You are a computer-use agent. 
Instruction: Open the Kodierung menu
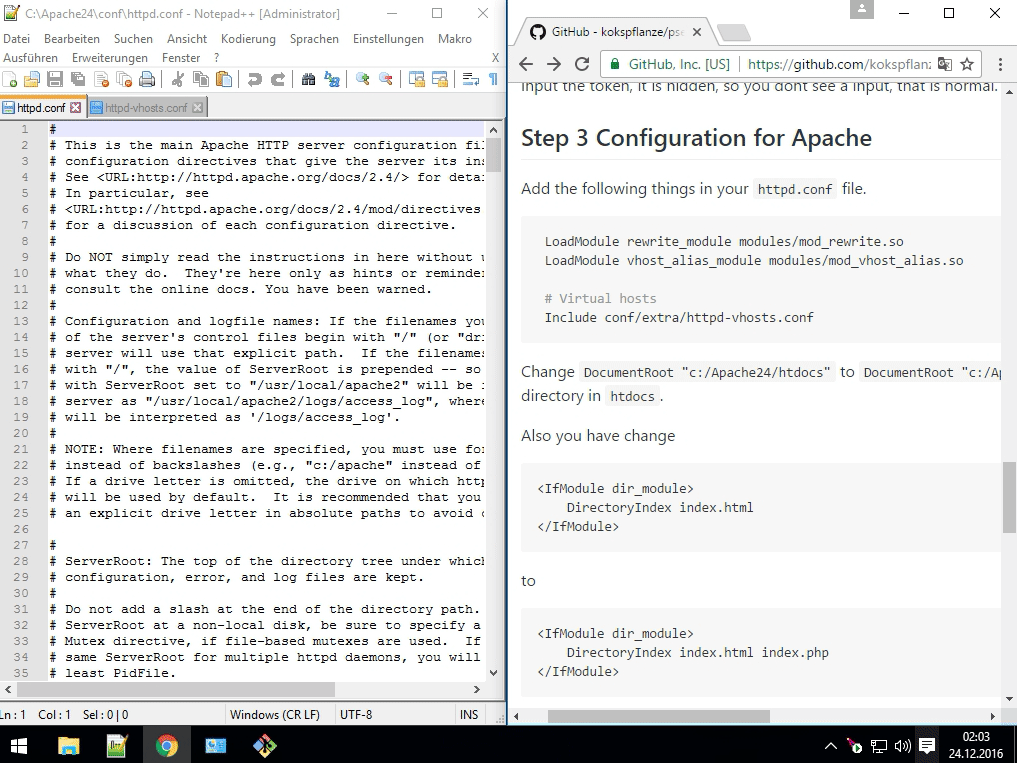tap(248, 39)
